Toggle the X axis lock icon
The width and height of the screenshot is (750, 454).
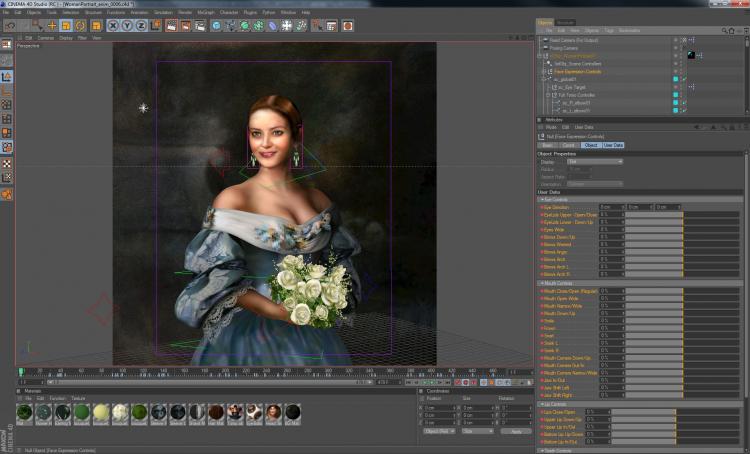[x=113, y=25]
